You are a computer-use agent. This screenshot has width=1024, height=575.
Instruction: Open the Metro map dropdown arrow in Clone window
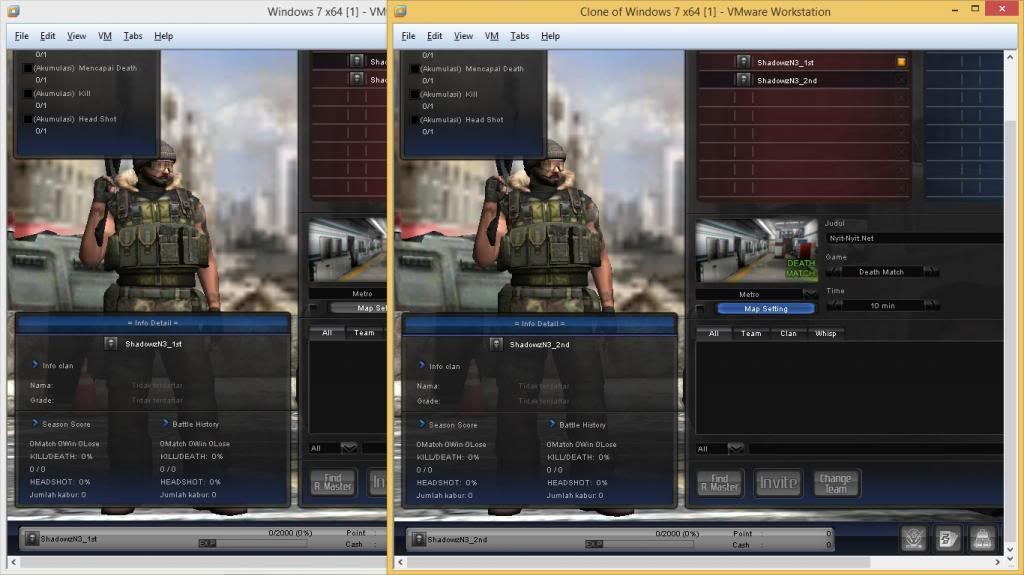810,294
